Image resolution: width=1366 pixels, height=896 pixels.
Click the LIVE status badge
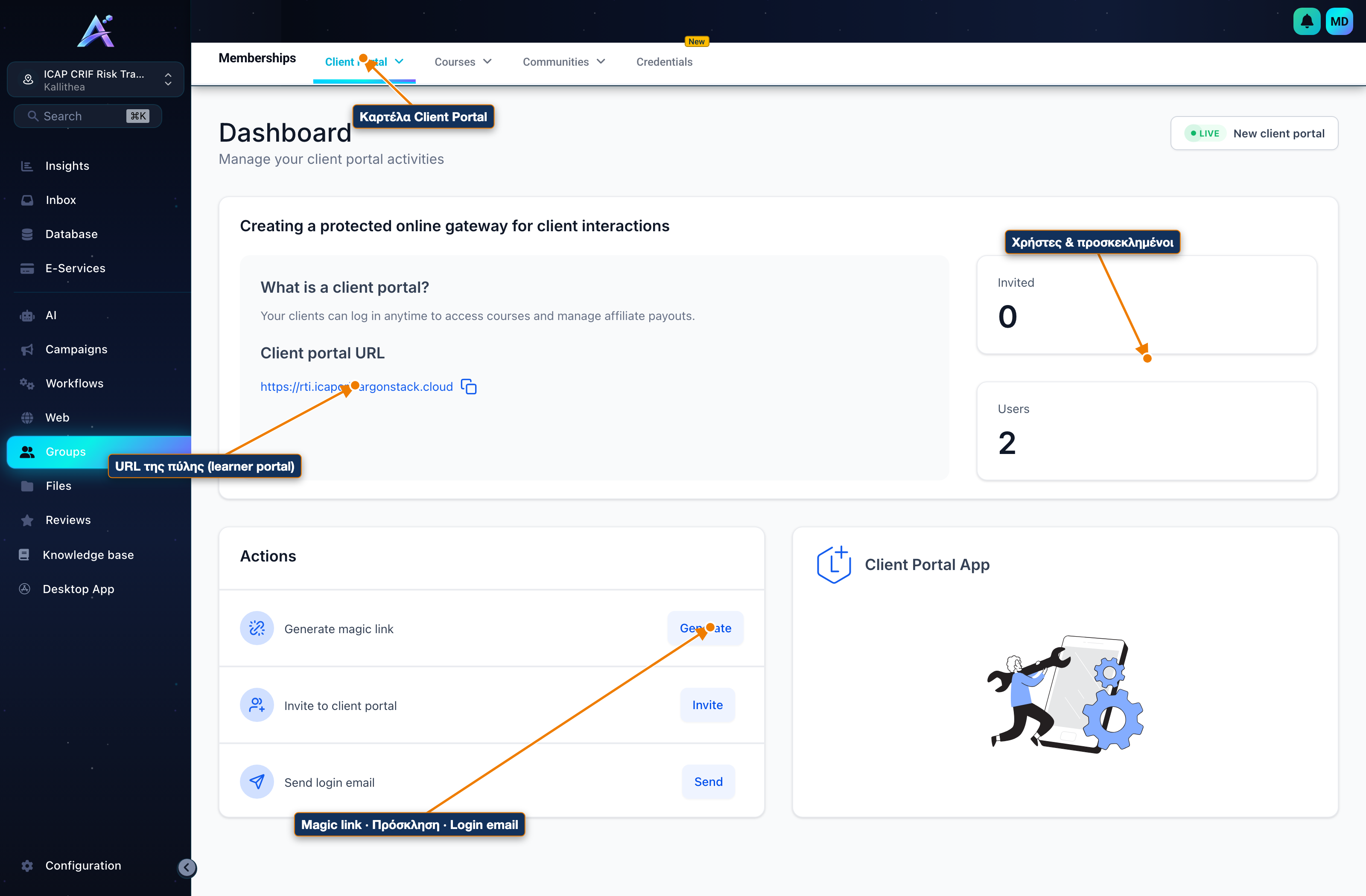tap(1205, 133)
